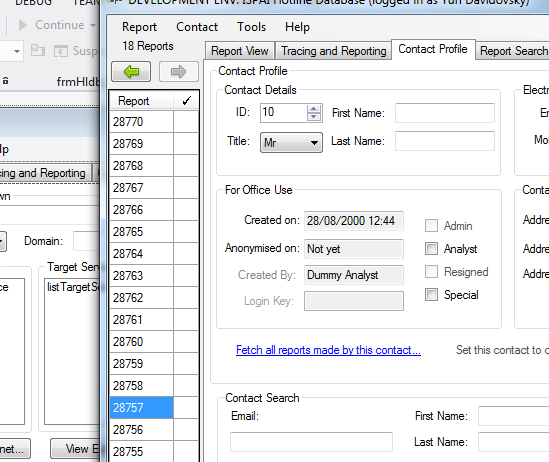Toggle the Special checkbox

(431, 295)
